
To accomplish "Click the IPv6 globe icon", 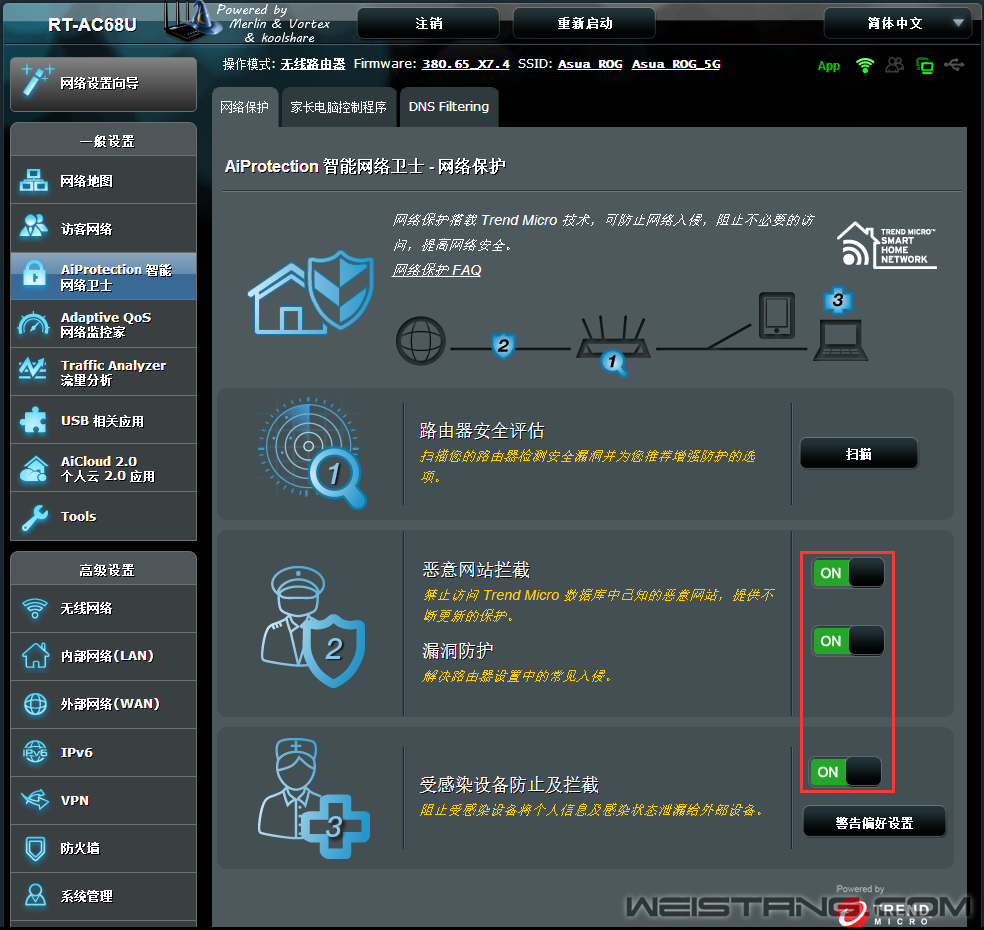I will coord(35,752).
